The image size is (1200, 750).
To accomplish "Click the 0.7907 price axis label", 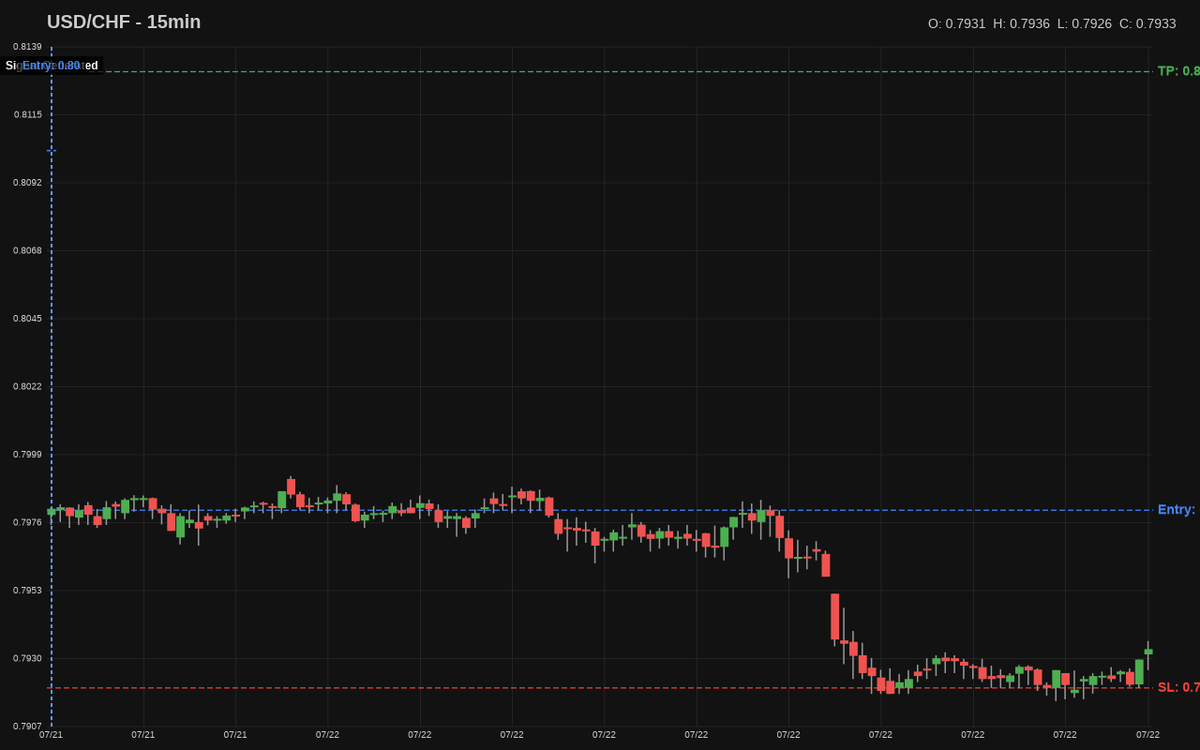I will click(x=27, y=726).
